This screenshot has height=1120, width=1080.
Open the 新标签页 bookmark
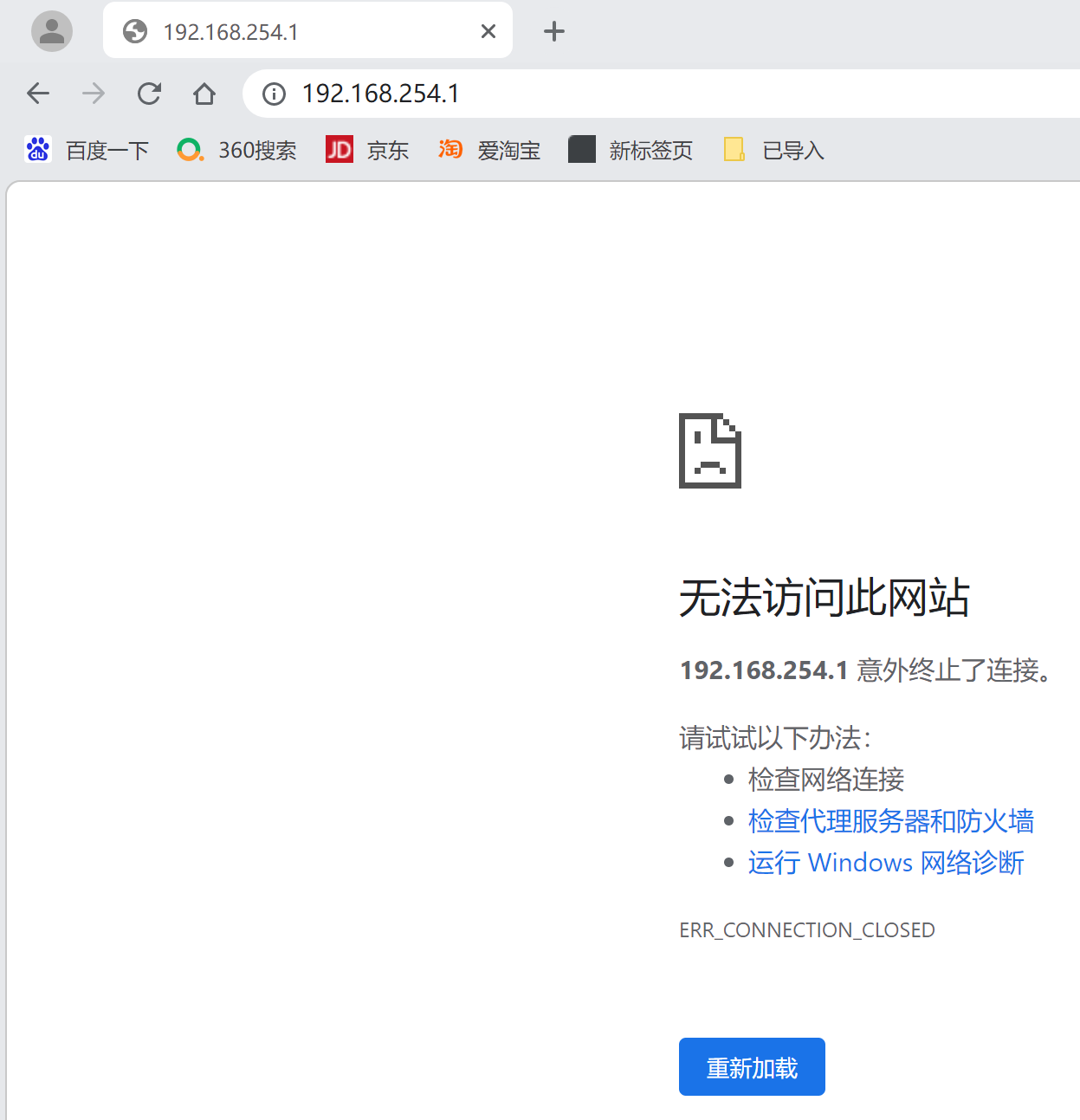(631, 150)
